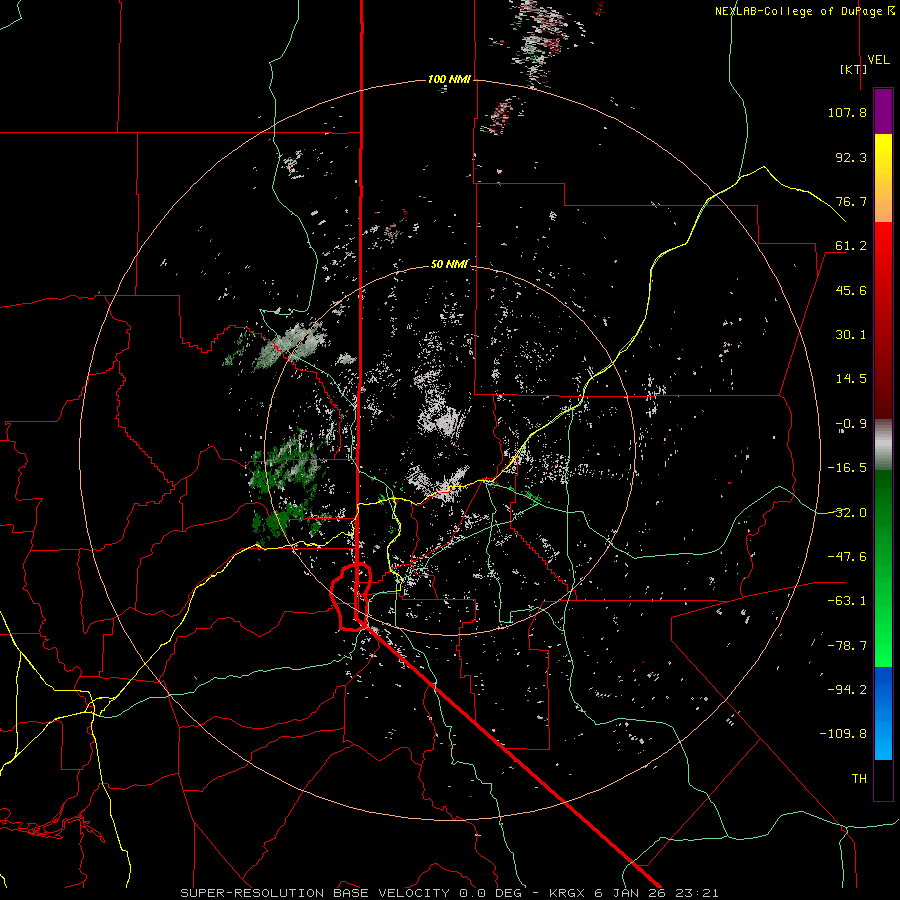Click the TH legend label
The height and width of the screenshot is (900, 900).
click(859, 779)
